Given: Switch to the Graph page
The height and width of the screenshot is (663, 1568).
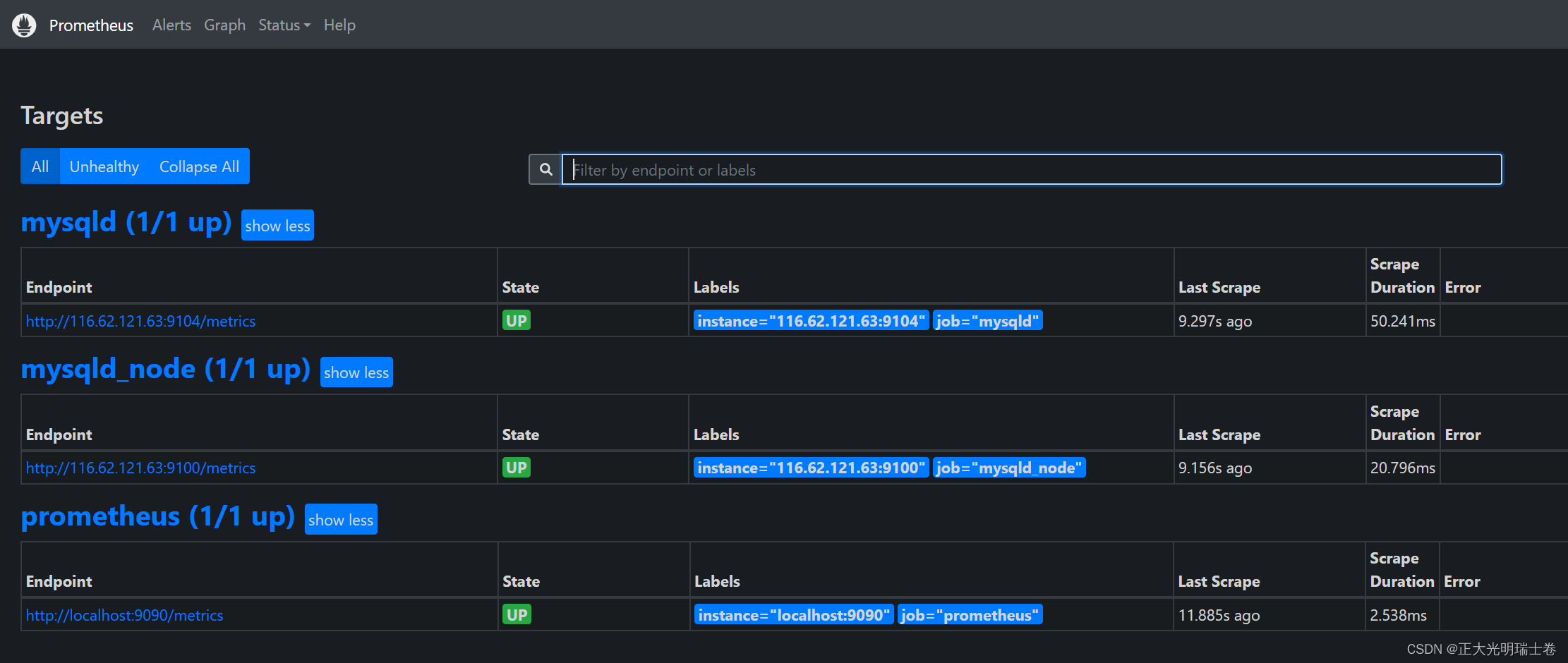Looking at the screenshot, I should 224,25.
